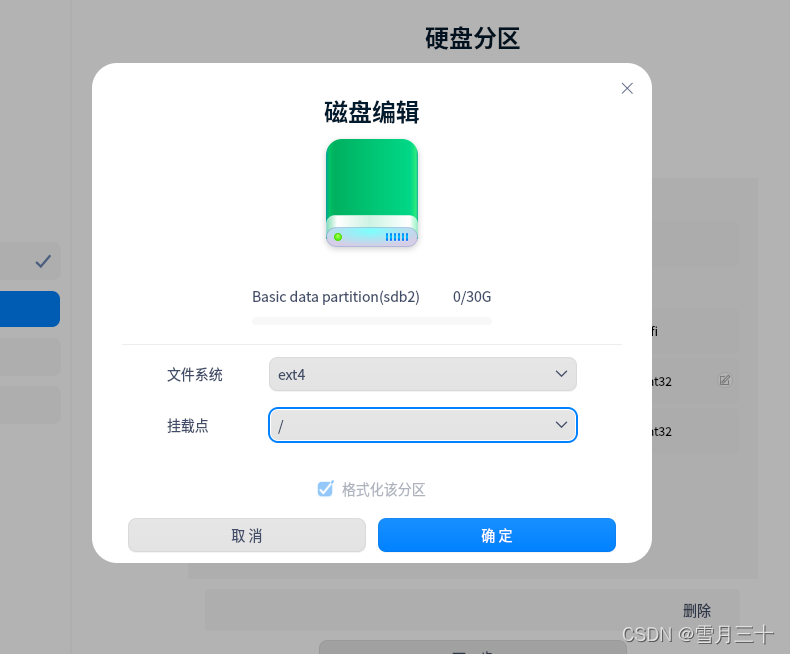Click the completed-step checkmark in the sidebar

coord(43,261)
